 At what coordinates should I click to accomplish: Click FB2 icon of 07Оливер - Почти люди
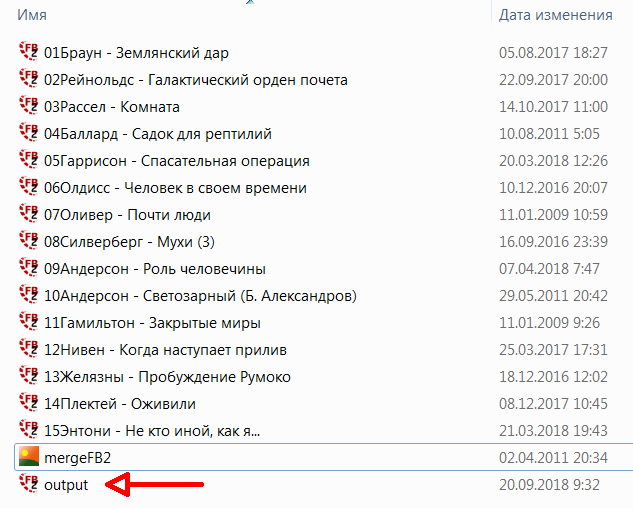pyautogui.click(x=29, y=214)
